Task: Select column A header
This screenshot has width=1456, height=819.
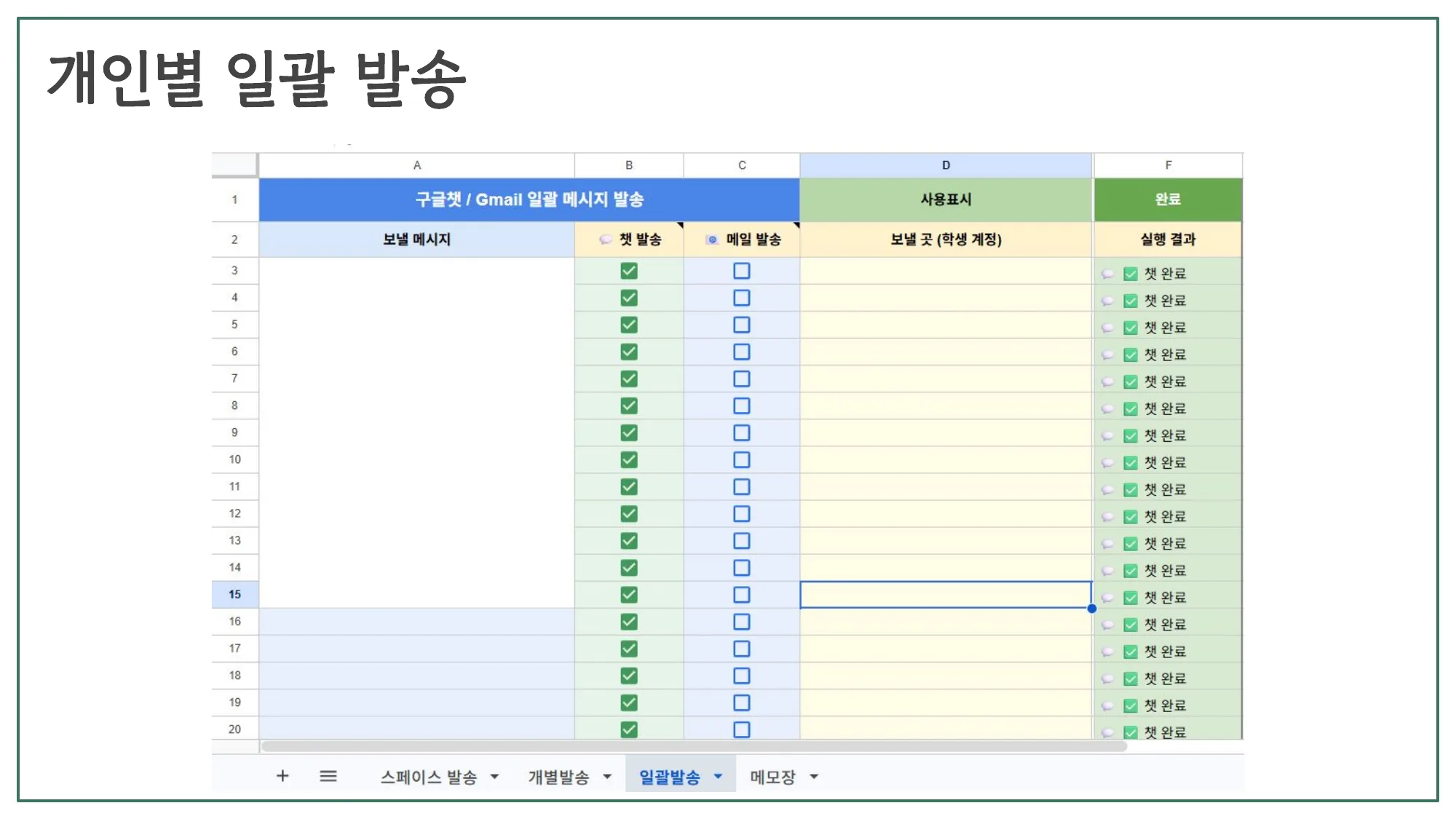Action: click(417, 165)
